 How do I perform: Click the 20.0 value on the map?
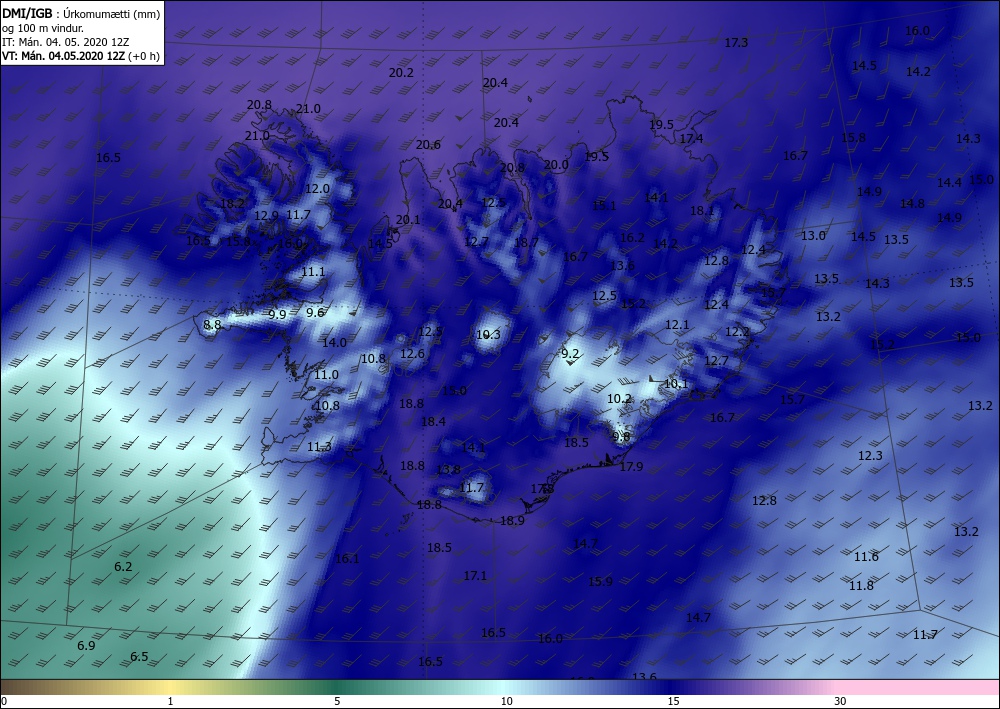[x=556, y=164]
